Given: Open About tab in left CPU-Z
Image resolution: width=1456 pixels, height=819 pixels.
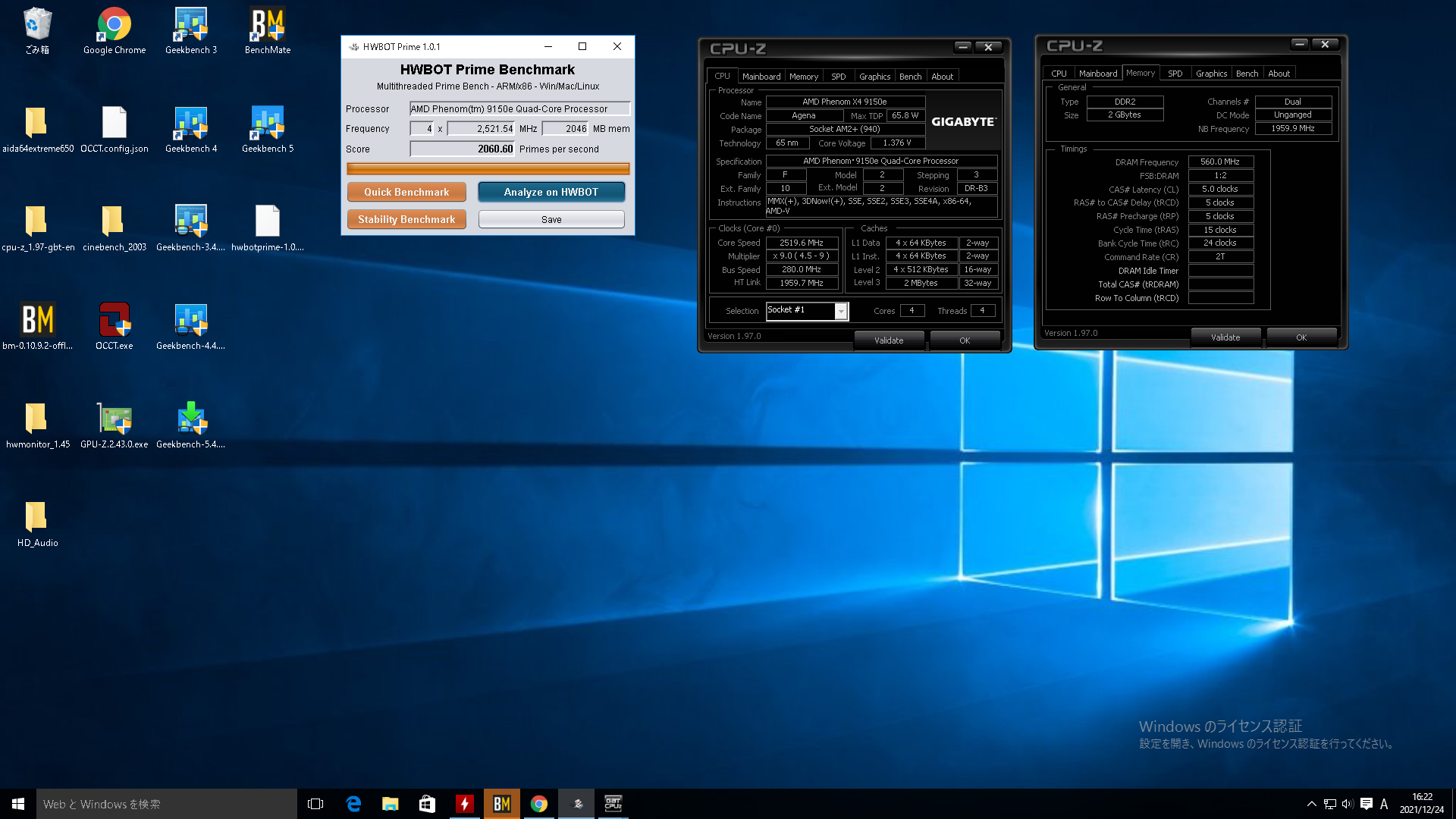Looking at the screenshot, I should pos(943,77).
